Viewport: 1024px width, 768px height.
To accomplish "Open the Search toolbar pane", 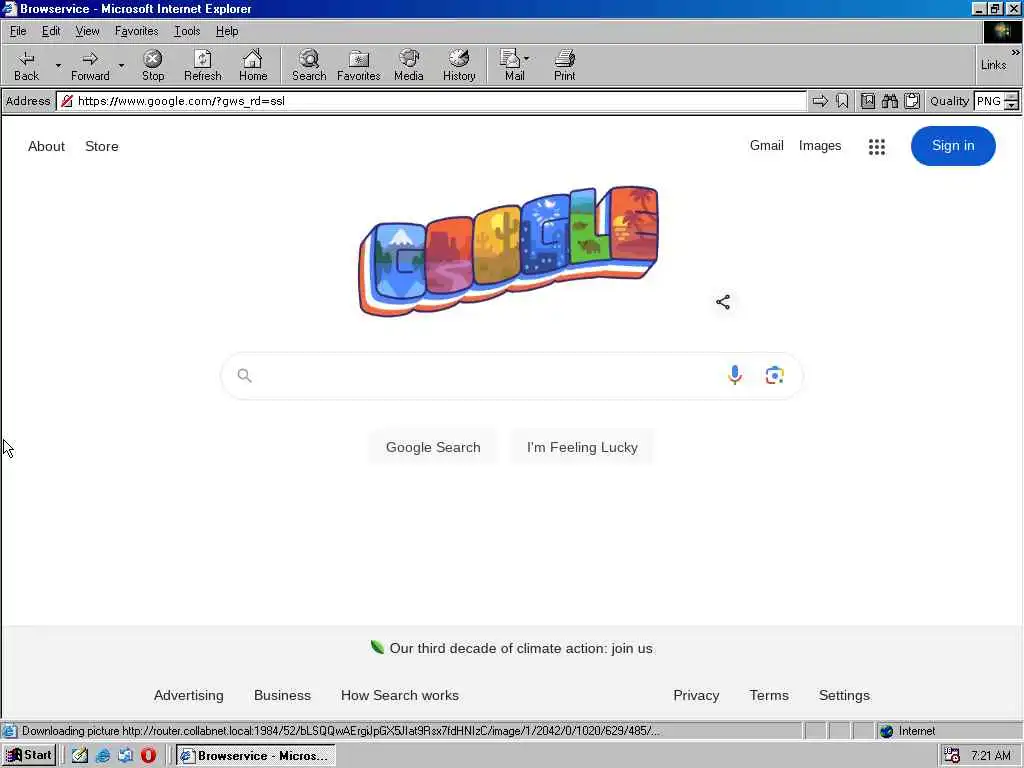I will (x=309, y=65).
